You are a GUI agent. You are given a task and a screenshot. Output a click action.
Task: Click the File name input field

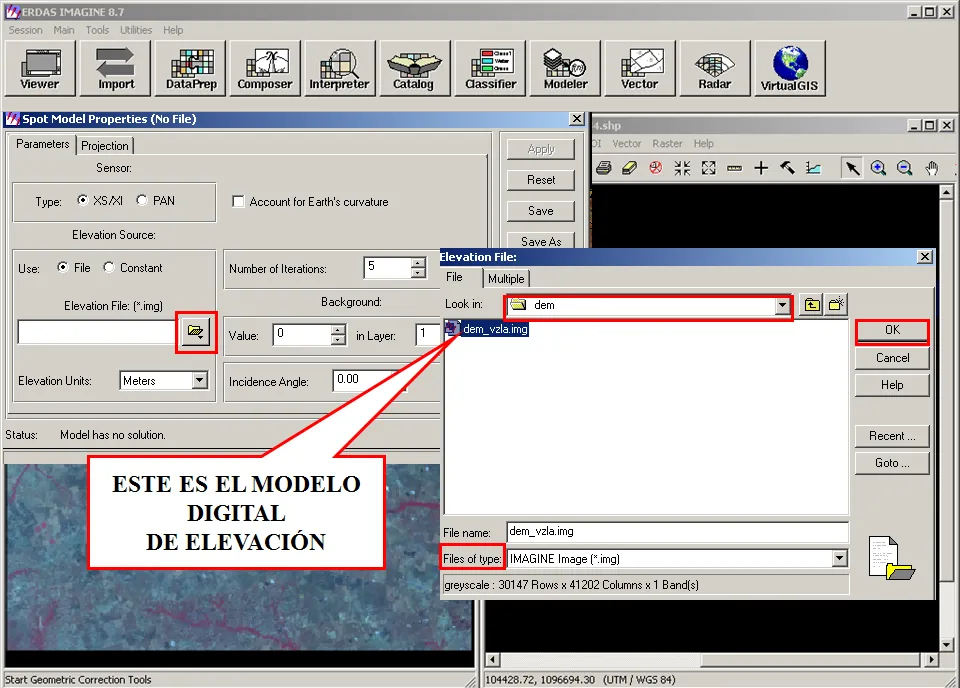click(x=677, y=531)
